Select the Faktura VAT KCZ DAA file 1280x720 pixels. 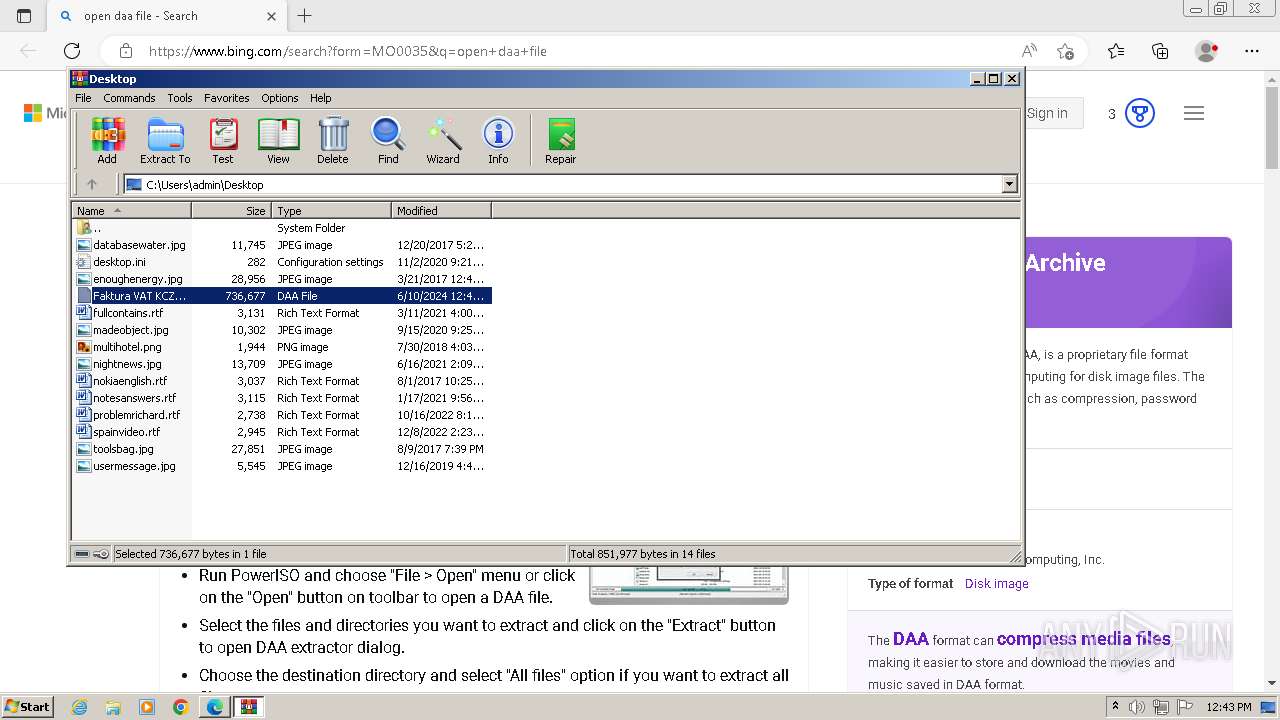tap(282, 296)
